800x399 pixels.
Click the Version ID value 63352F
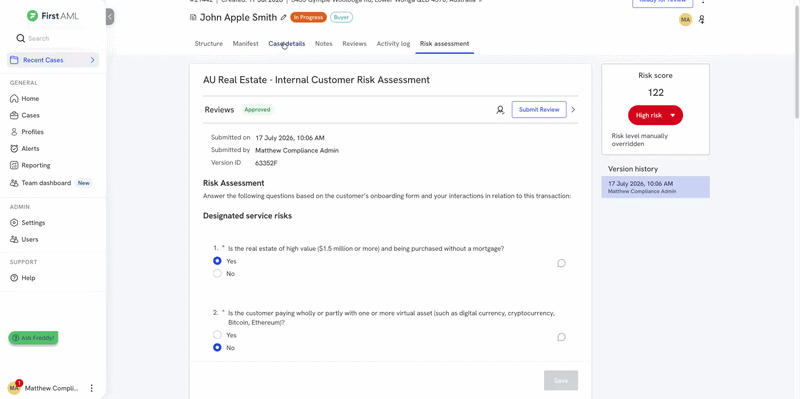click(266, 163)
